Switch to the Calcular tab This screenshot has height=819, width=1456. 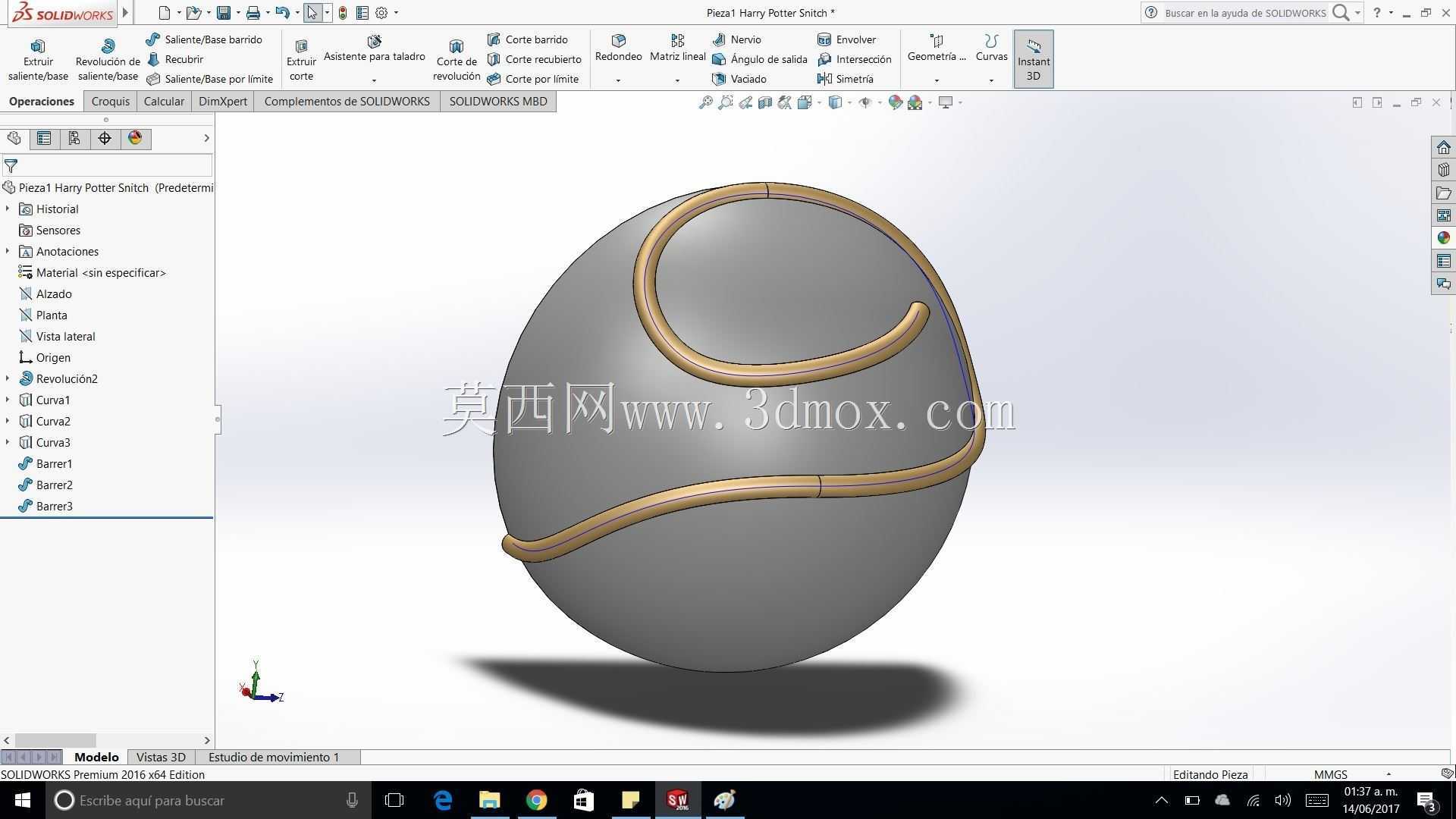[x=164, y=102]
